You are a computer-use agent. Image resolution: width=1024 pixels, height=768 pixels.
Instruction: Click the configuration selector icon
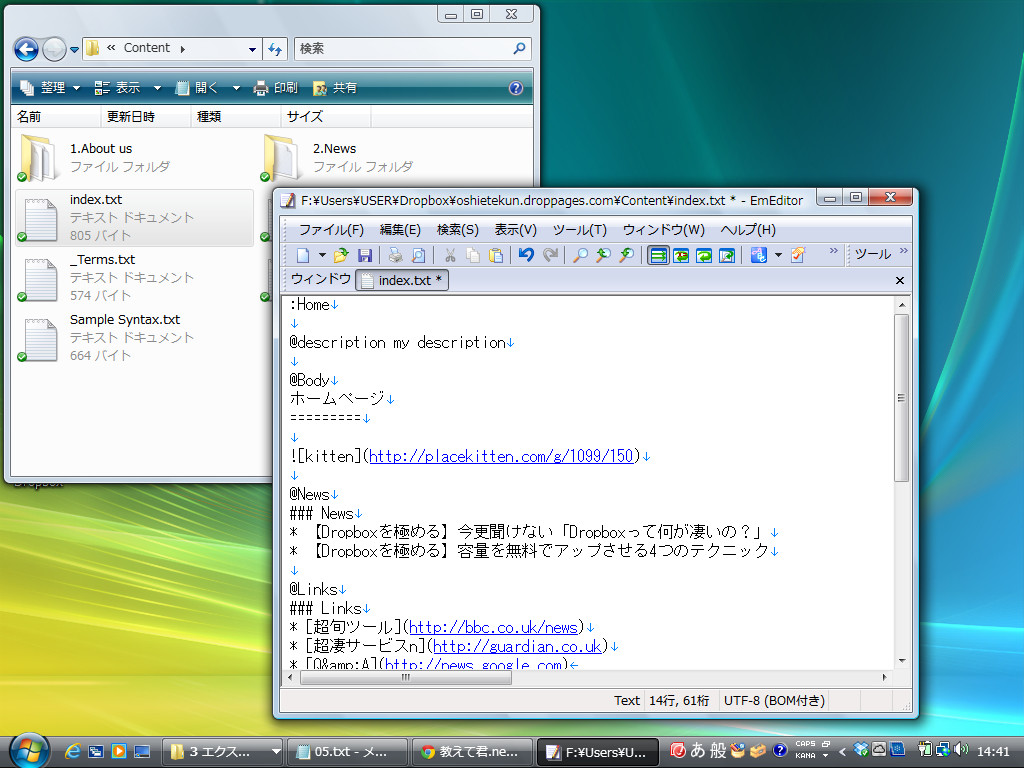(758, 255)
